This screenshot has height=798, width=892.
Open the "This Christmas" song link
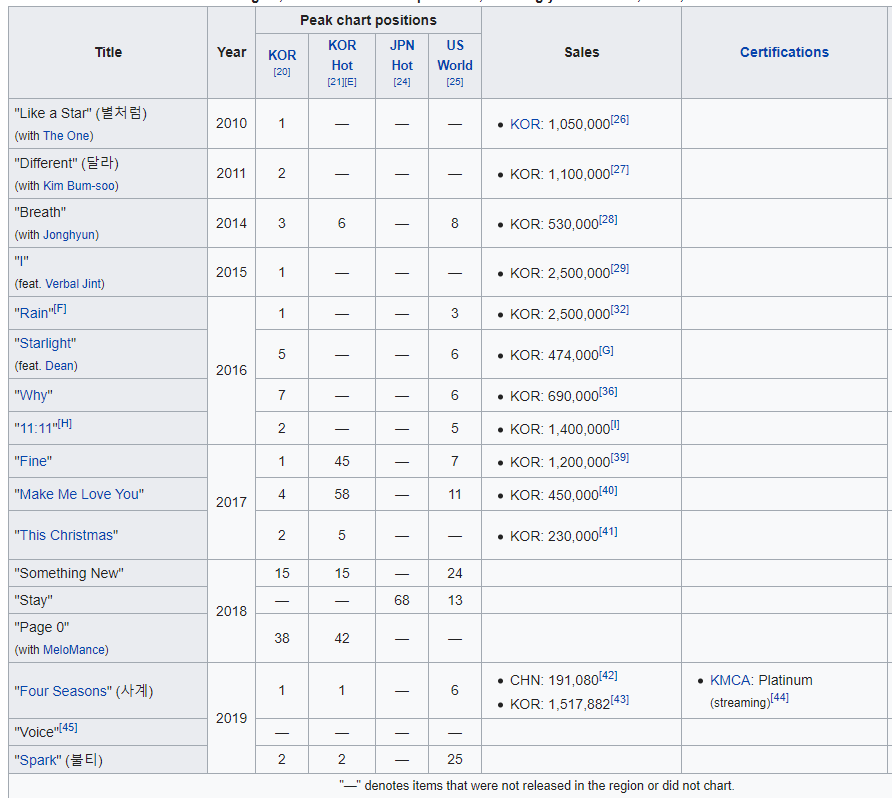(66, 535)
